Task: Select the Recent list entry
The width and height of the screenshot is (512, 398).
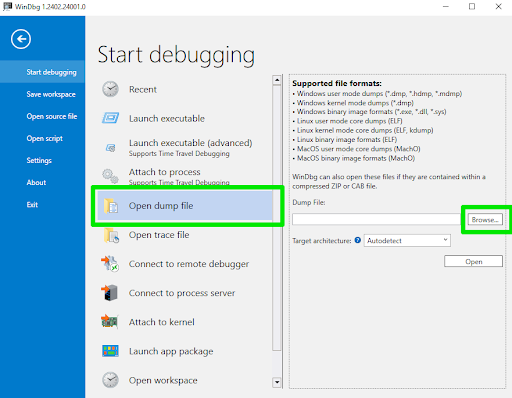Action: click(x=185, y=89)
